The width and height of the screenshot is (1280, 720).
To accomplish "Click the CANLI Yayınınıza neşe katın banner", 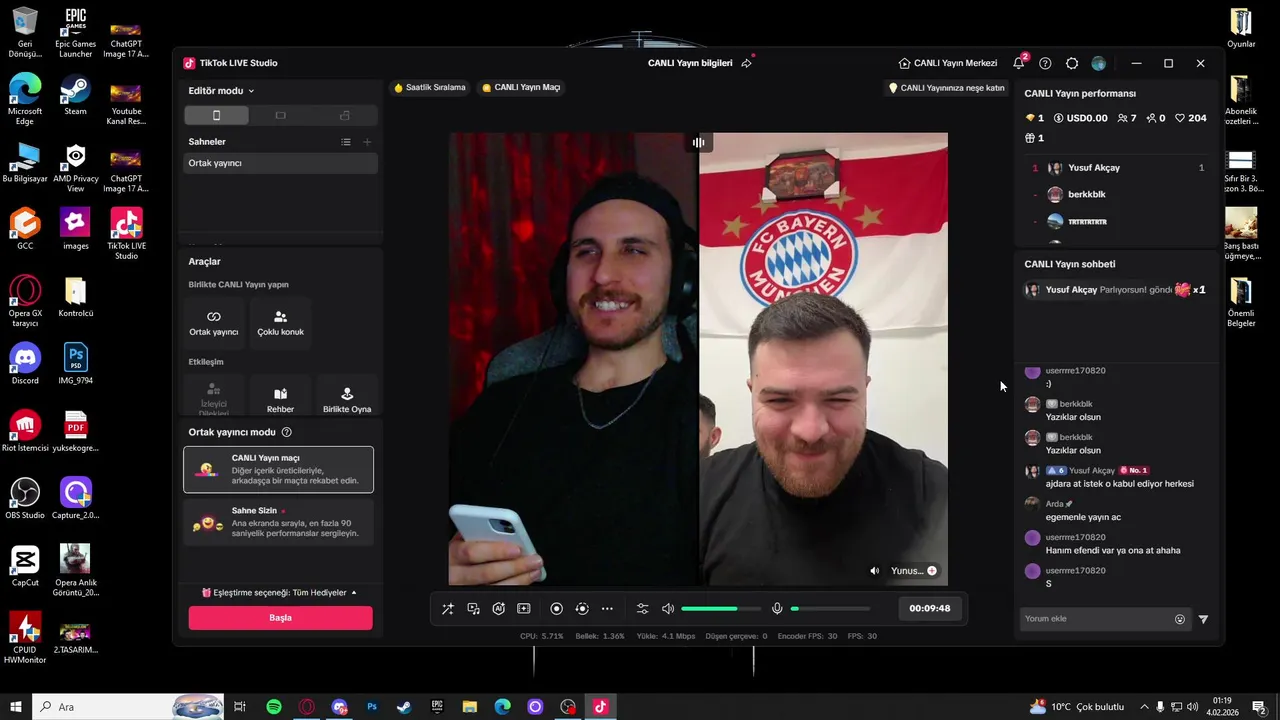I will [947, 88].
